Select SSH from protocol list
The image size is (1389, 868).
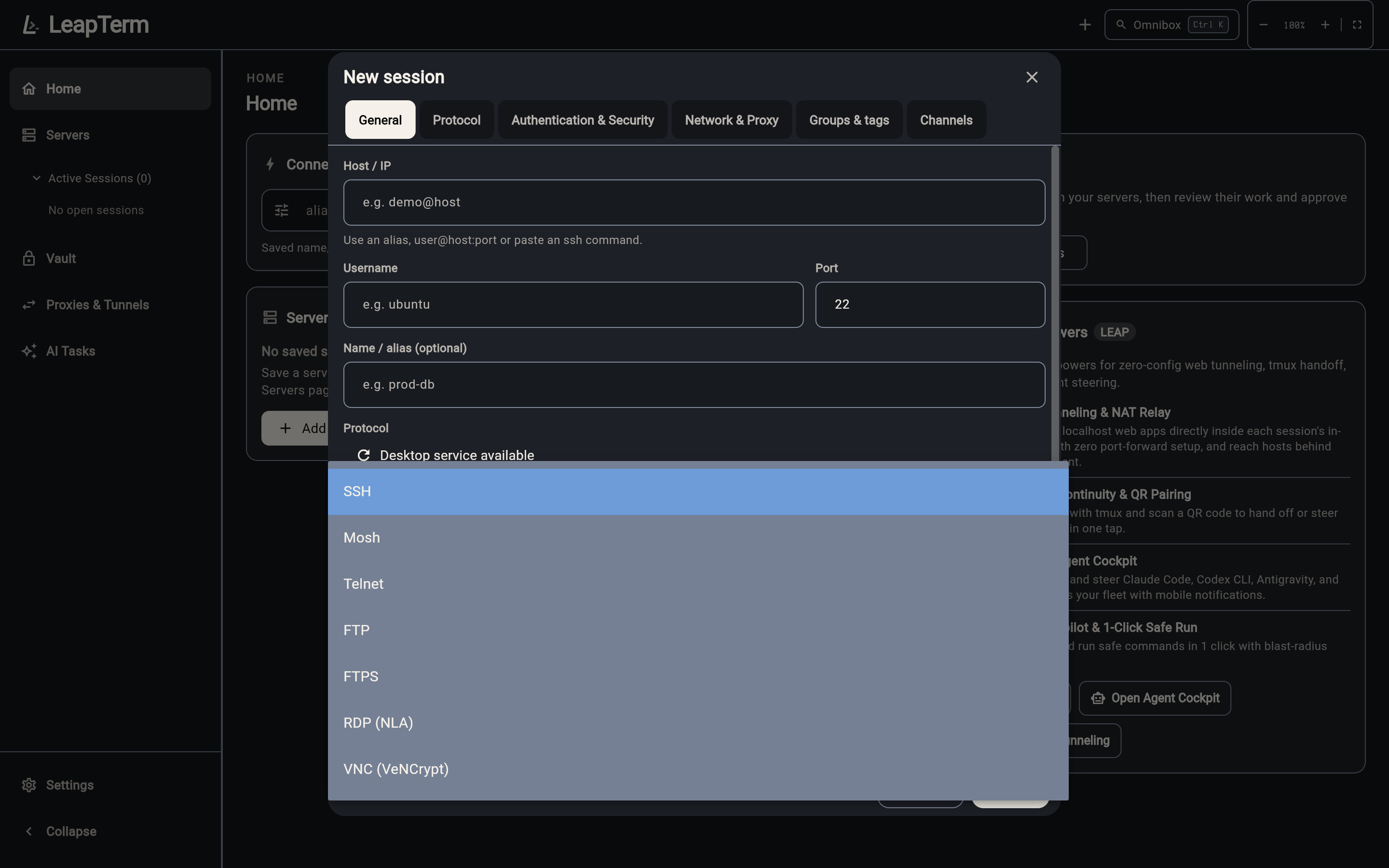pos(698,492)
